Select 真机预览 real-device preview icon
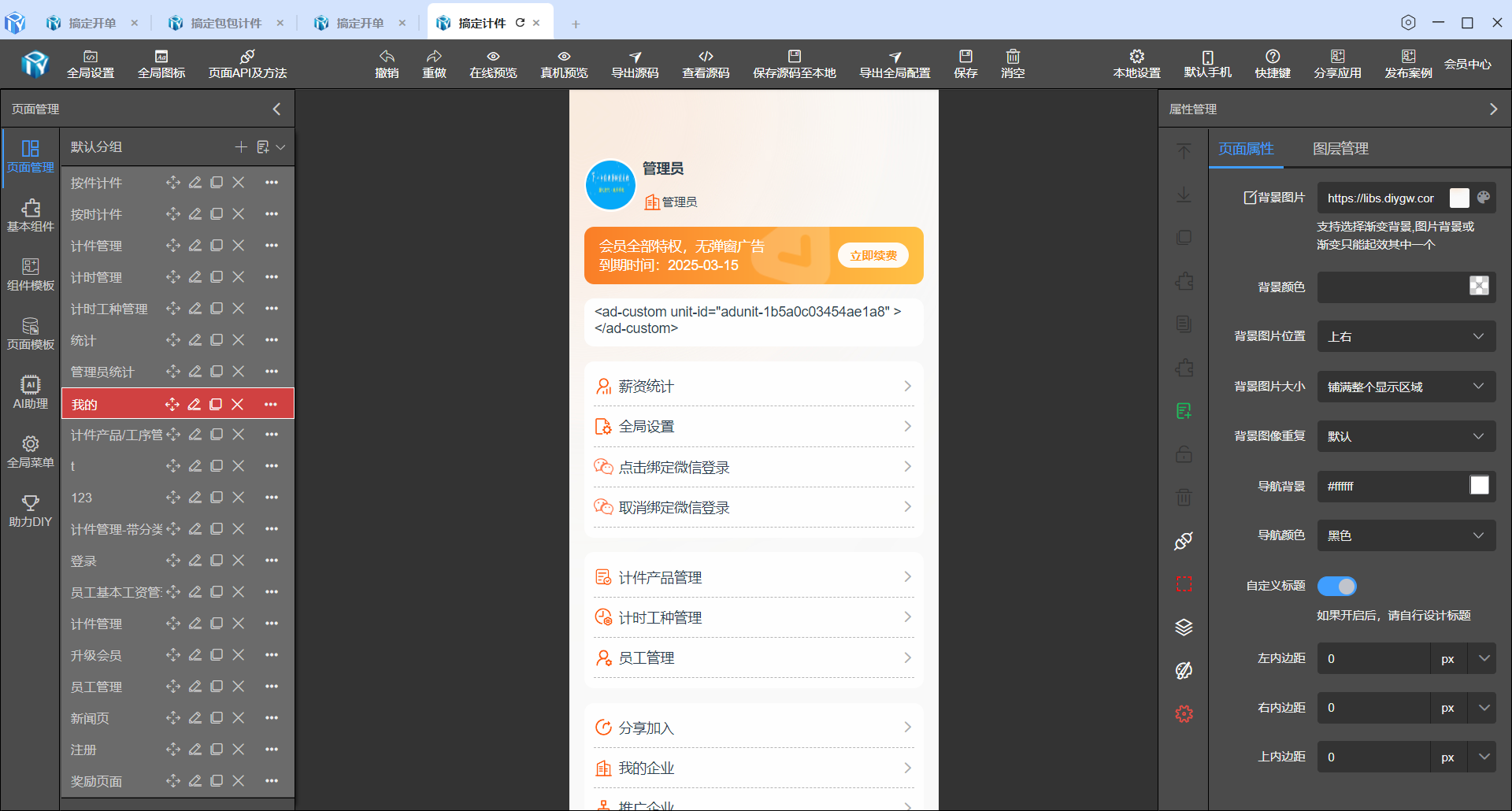This screenshot has width=1512, height=811. 562,64
